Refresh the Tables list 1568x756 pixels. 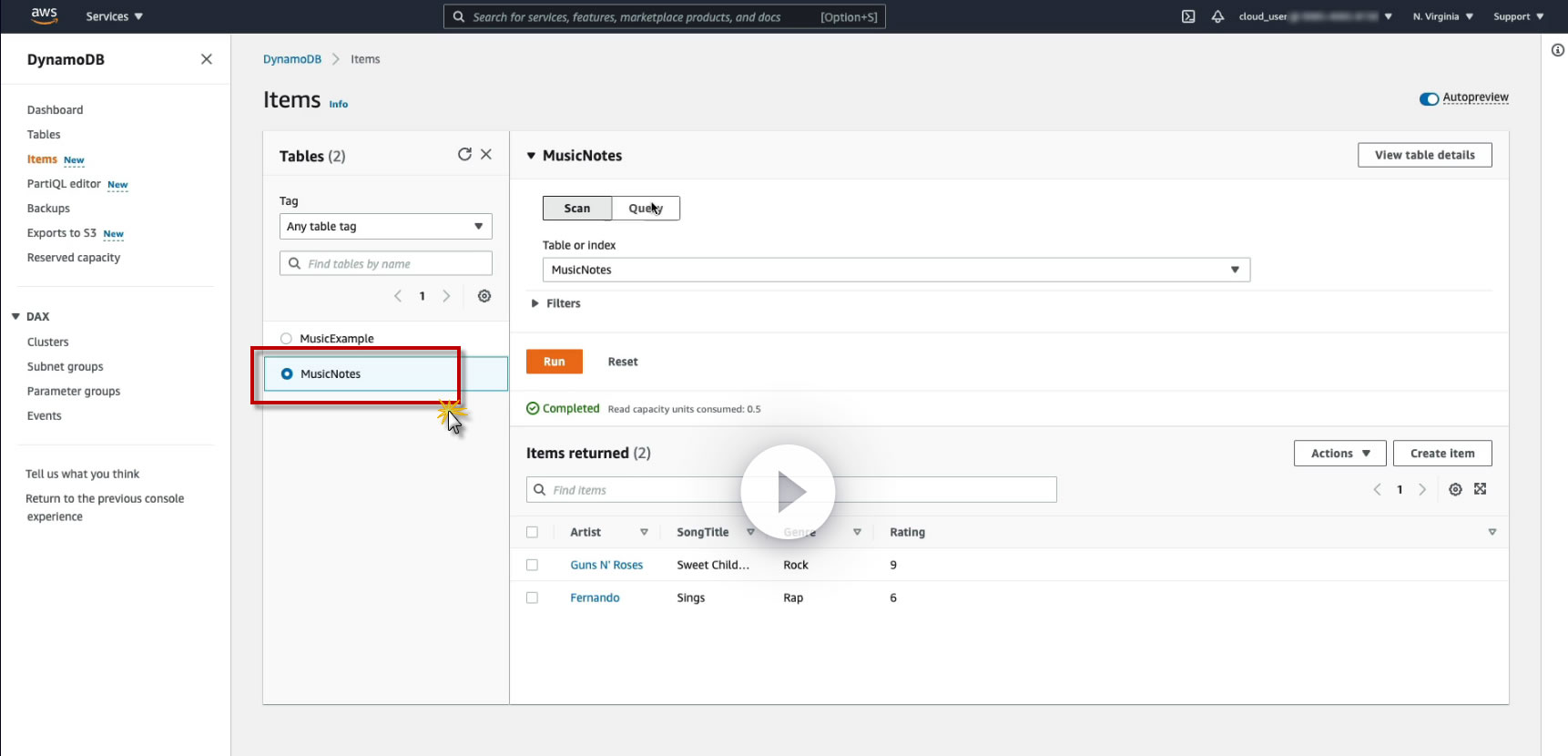pyautogui.click(x=464, y=155)
